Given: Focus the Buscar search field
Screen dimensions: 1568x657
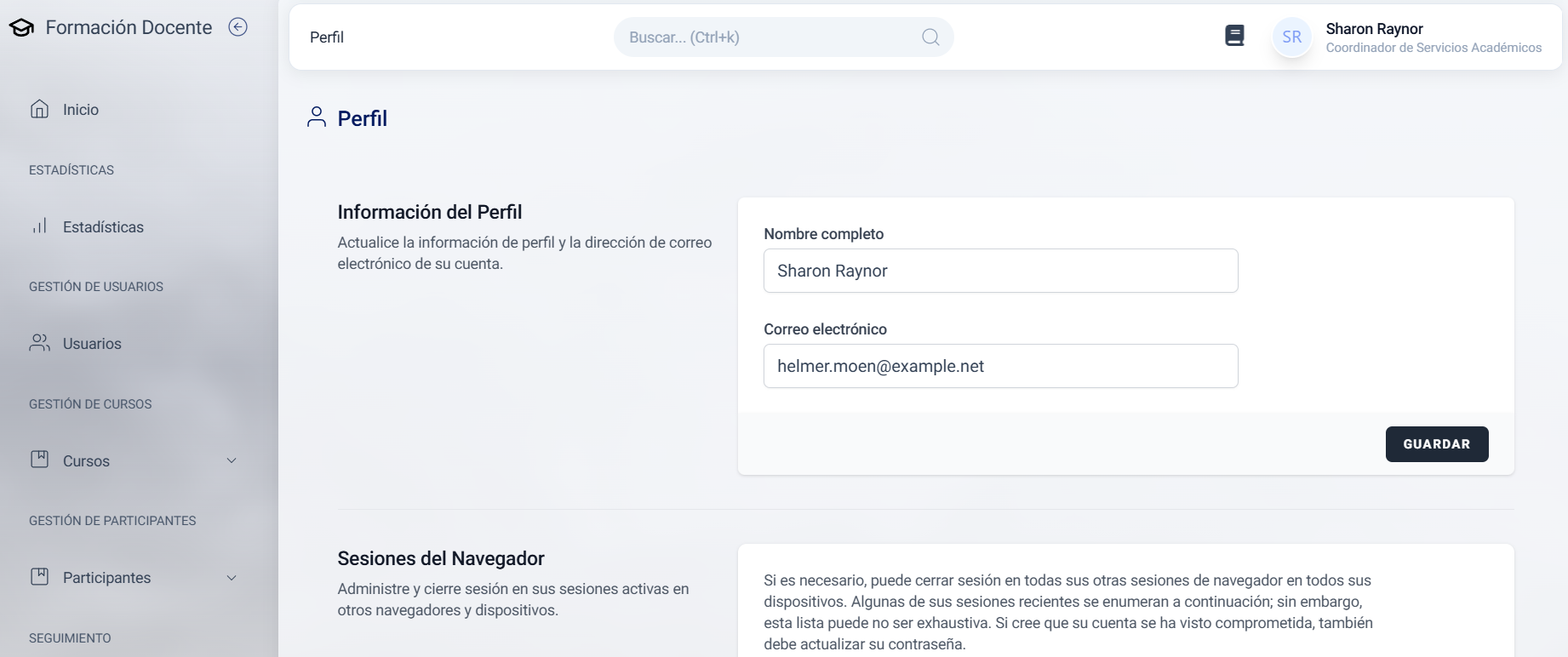Looking at the screenshot, I should pyautogui.click(x=766, y=37).
